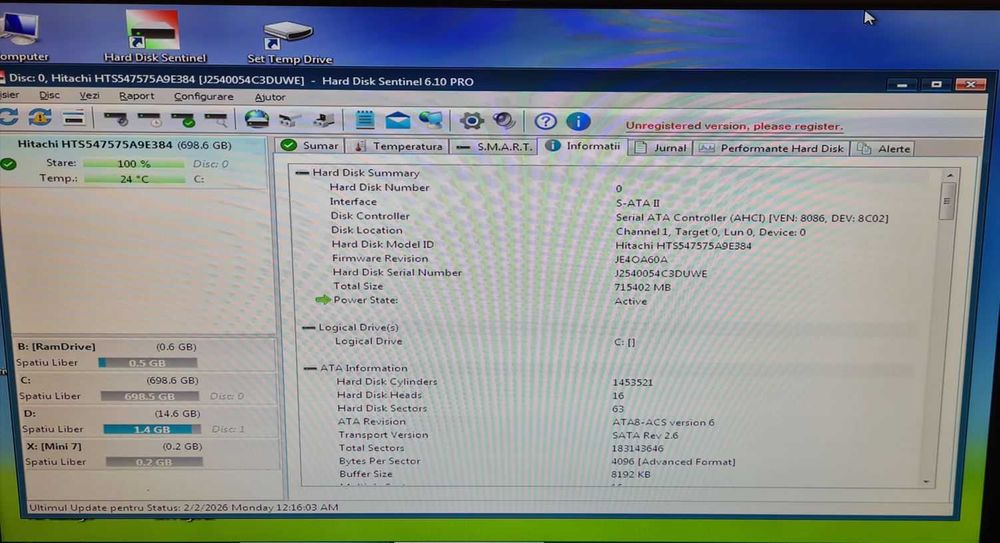Open the Performante Hard Disk tab
This screenshot has height=543, width=1000.
tap(771, 149)
